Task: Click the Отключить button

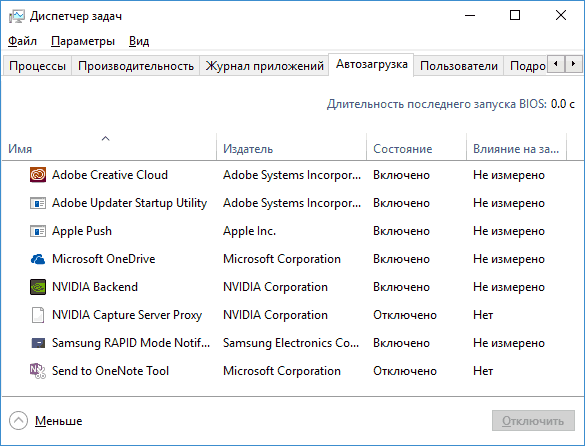Action: [533, 421]
